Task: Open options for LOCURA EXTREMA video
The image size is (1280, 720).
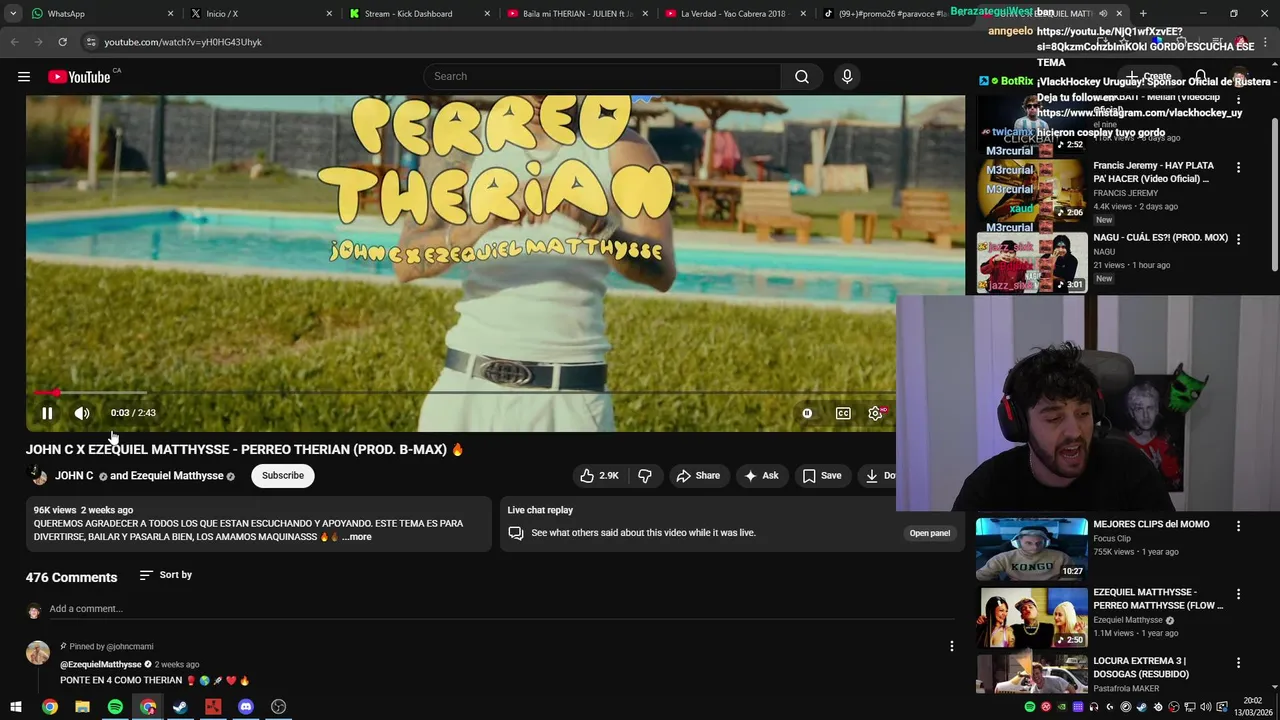Action: 1238,663
